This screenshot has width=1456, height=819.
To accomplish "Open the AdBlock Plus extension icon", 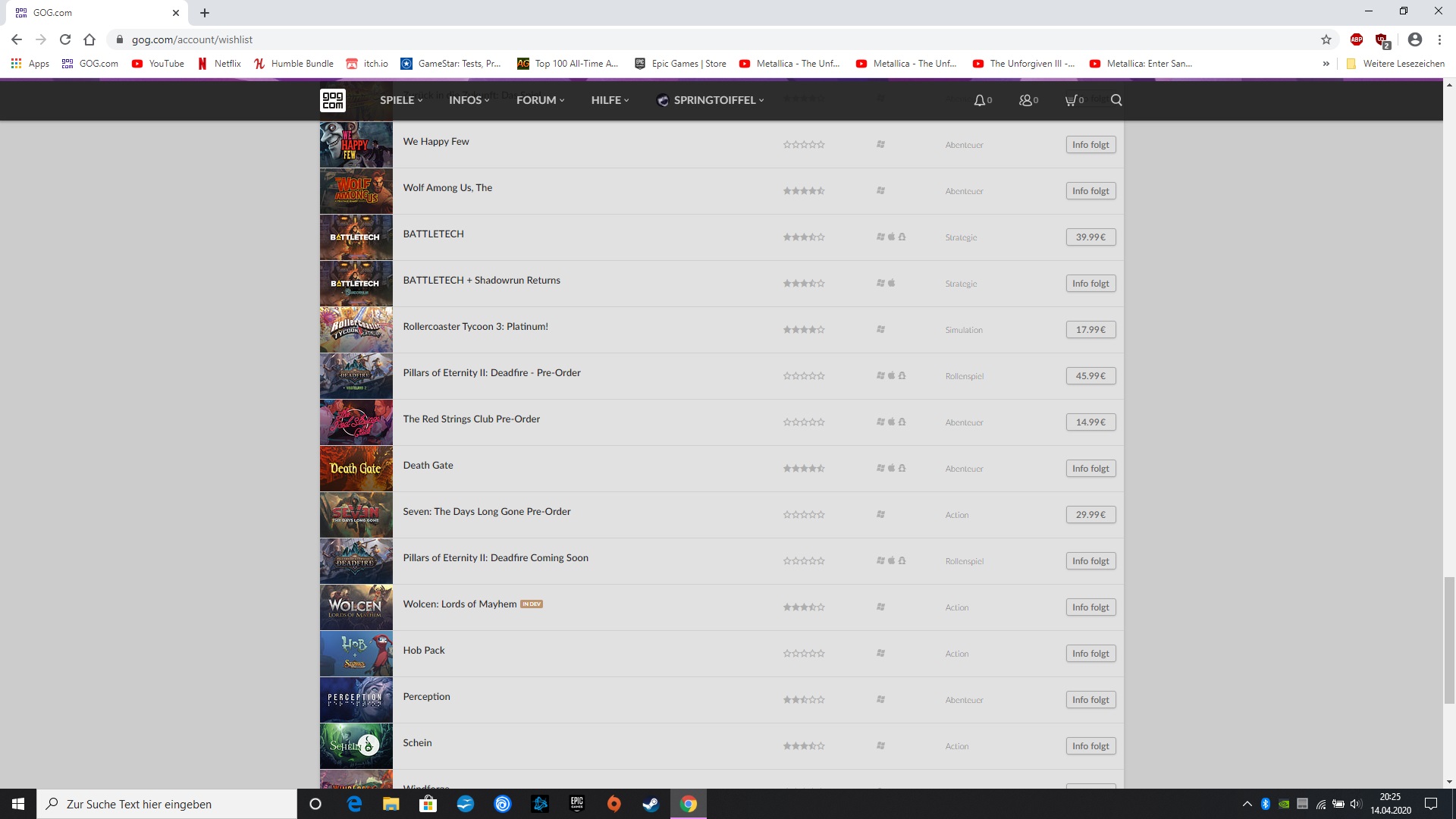I will pos(1357,39).
